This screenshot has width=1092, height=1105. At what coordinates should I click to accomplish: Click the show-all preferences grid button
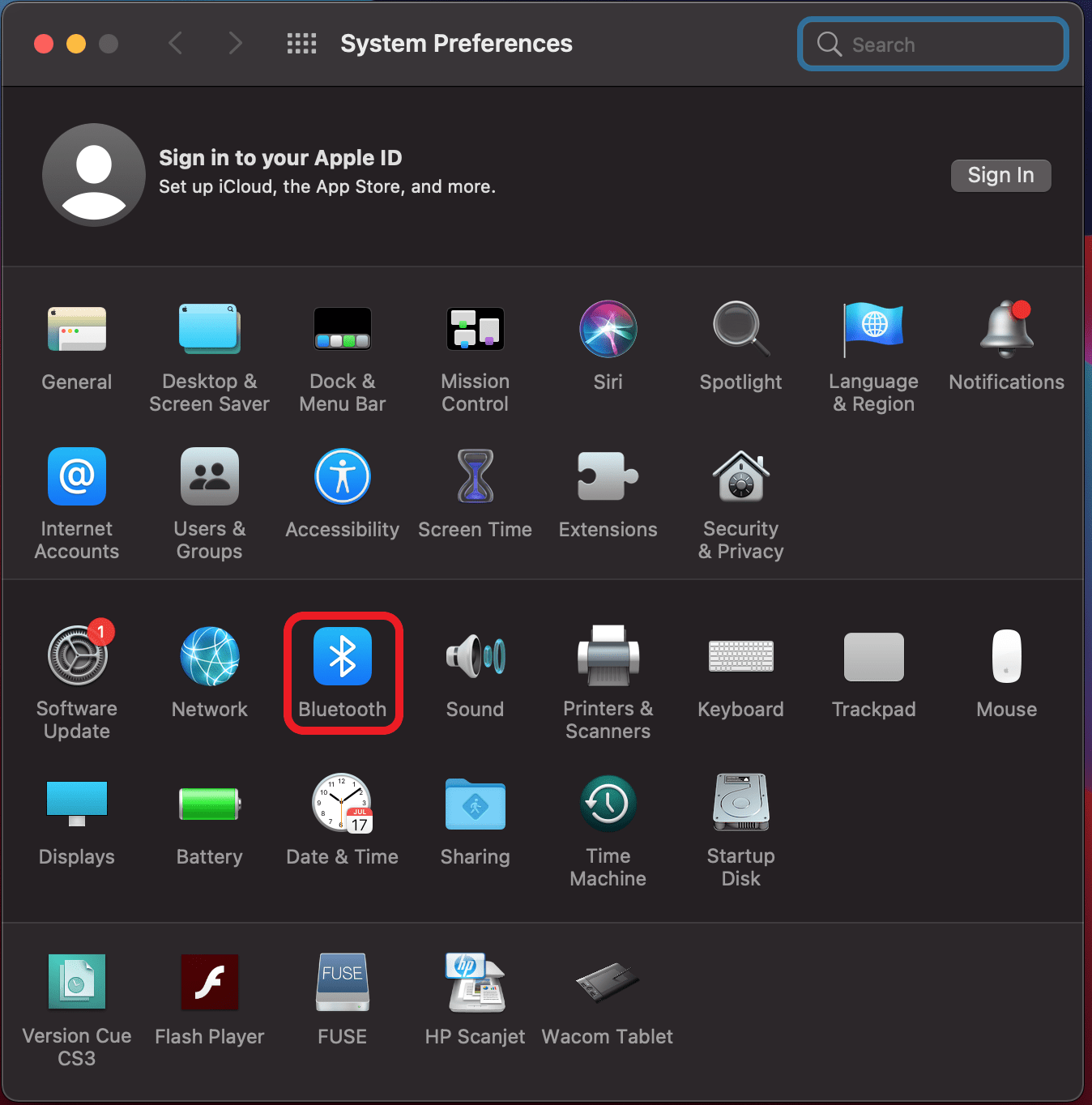[x=301, y=43]
